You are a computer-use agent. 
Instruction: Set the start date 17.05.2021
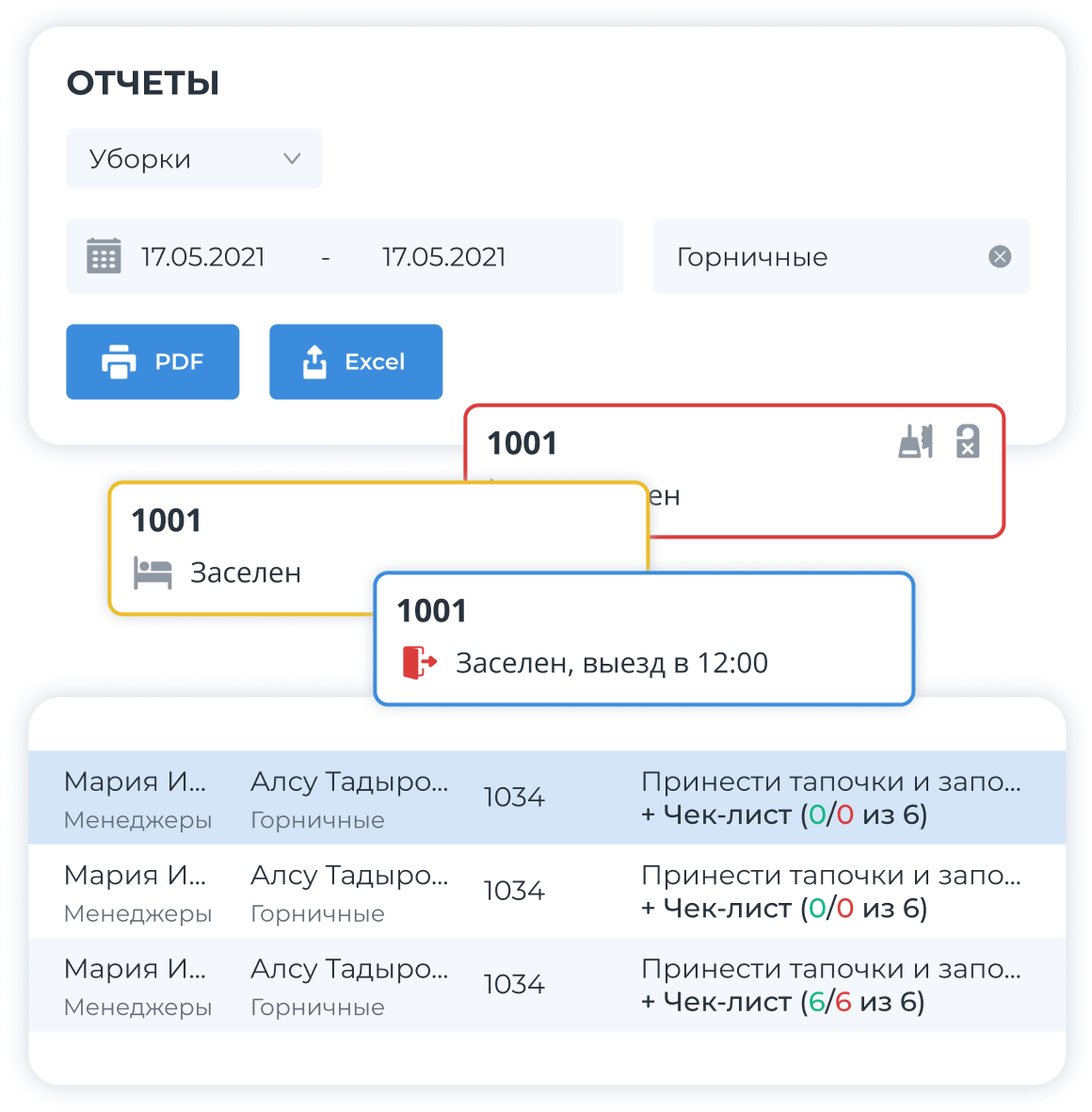203,257
